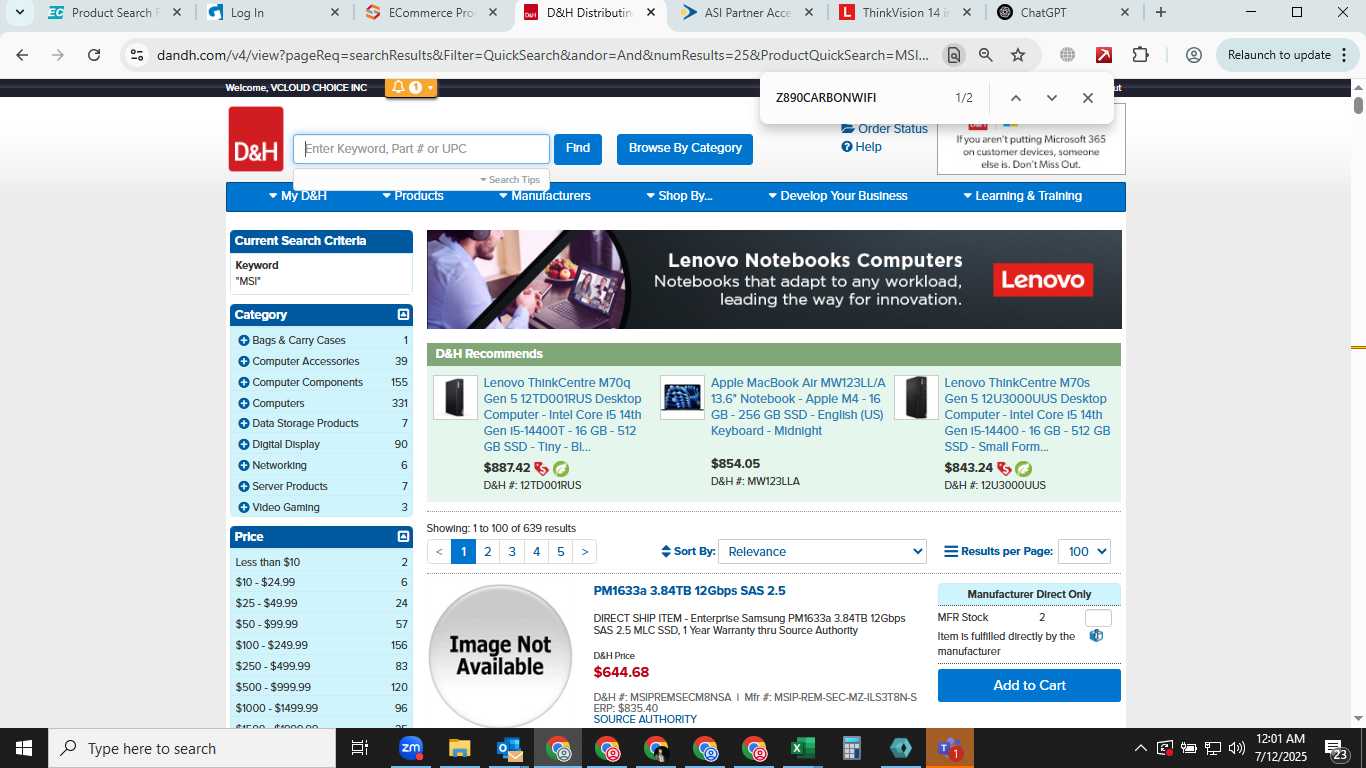
Task: Expand Computer Accessories category plus icon
Action: (244, 362)
